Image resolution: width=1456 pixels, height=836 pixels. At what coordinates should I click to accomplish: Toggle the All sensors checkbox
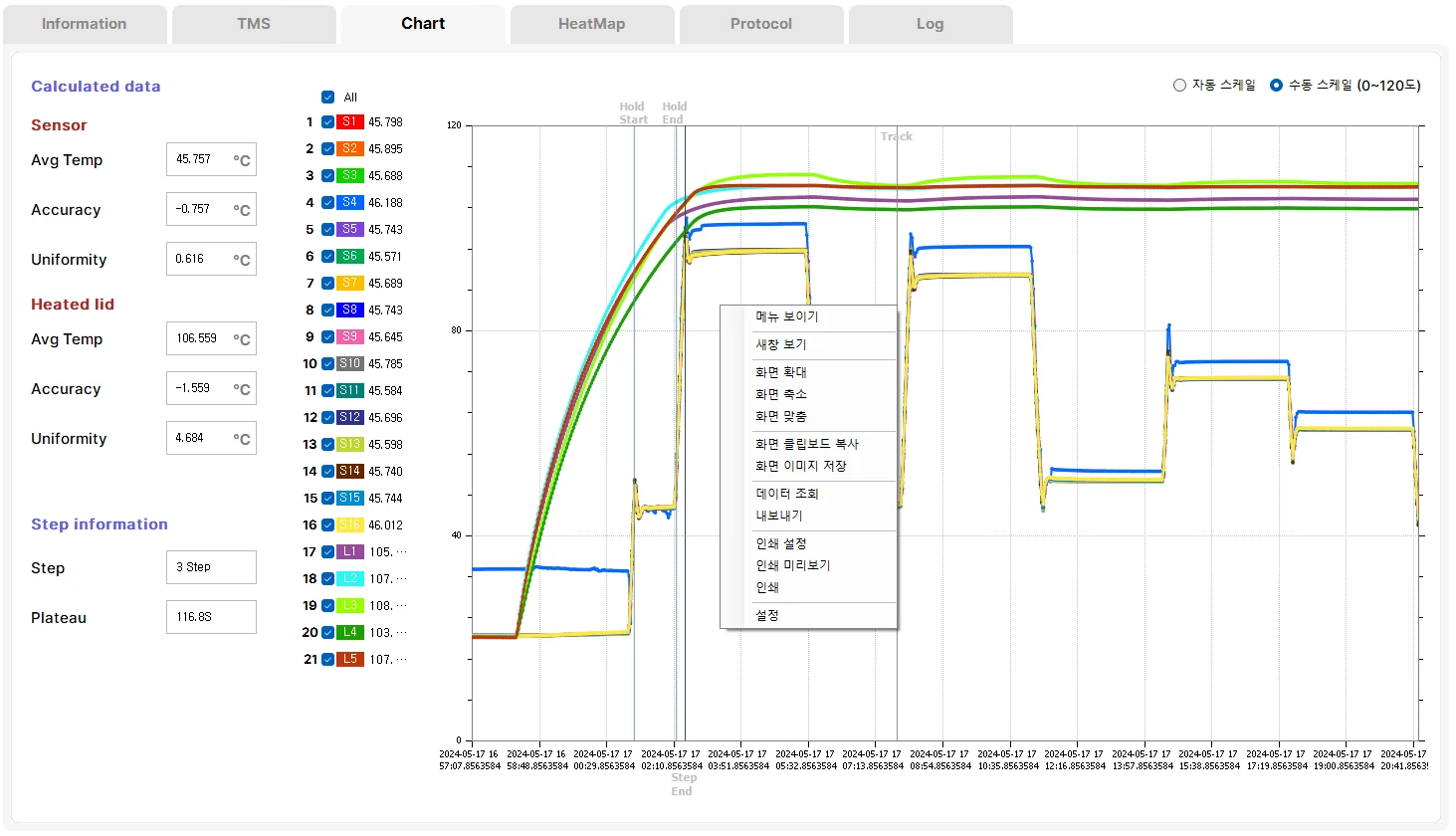327,98
